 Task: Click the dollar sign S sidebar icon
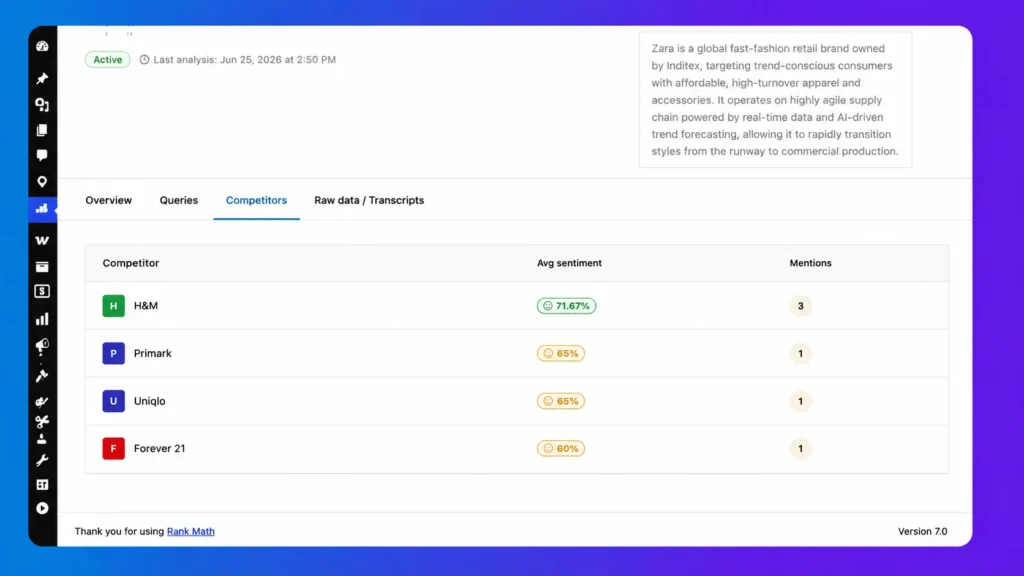[42, 291]
